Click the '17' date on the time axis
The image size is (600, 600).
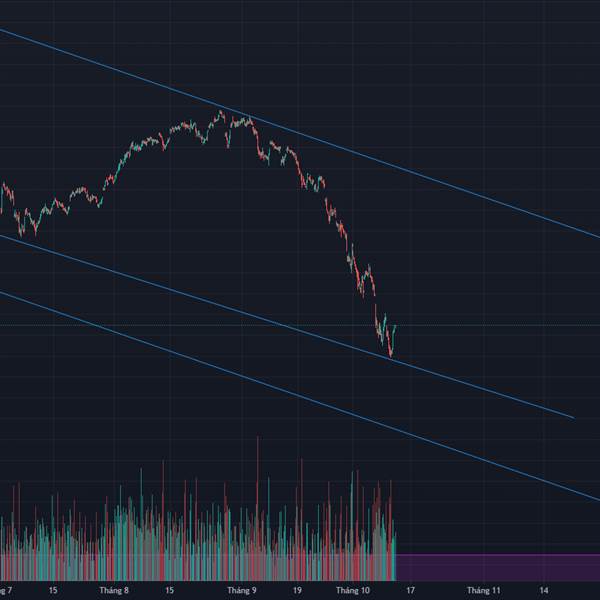tap(410, 590)
